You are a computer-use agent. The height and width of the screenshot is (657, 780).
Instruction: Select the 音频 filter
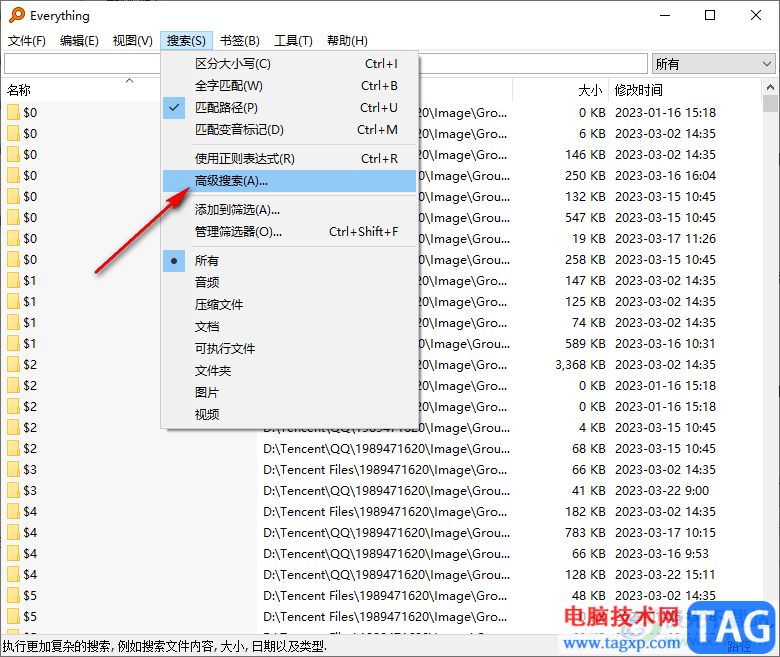point(290,282)
